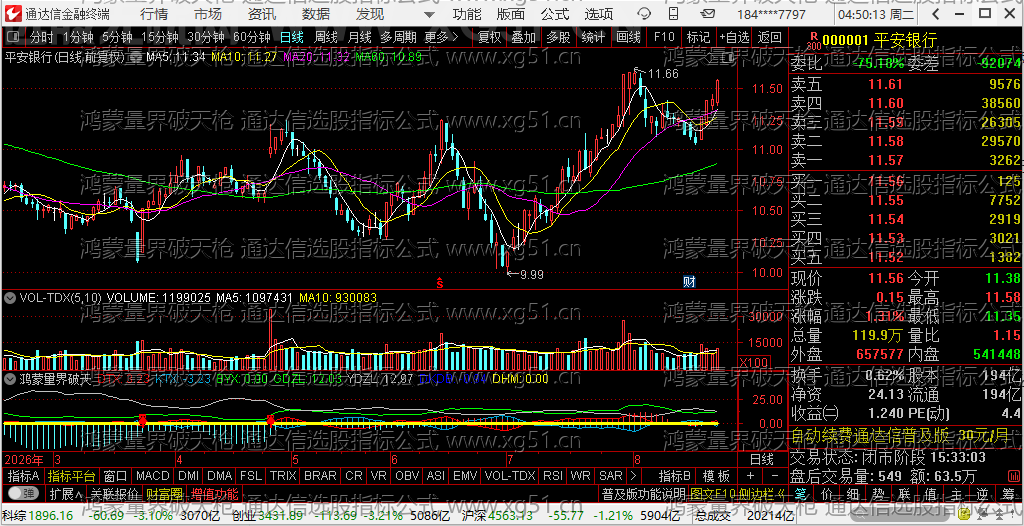Image resolution: width=1024 pixels, height=526 pixels.
Task: Open the 市场 menu
Action: coord(208,14)
